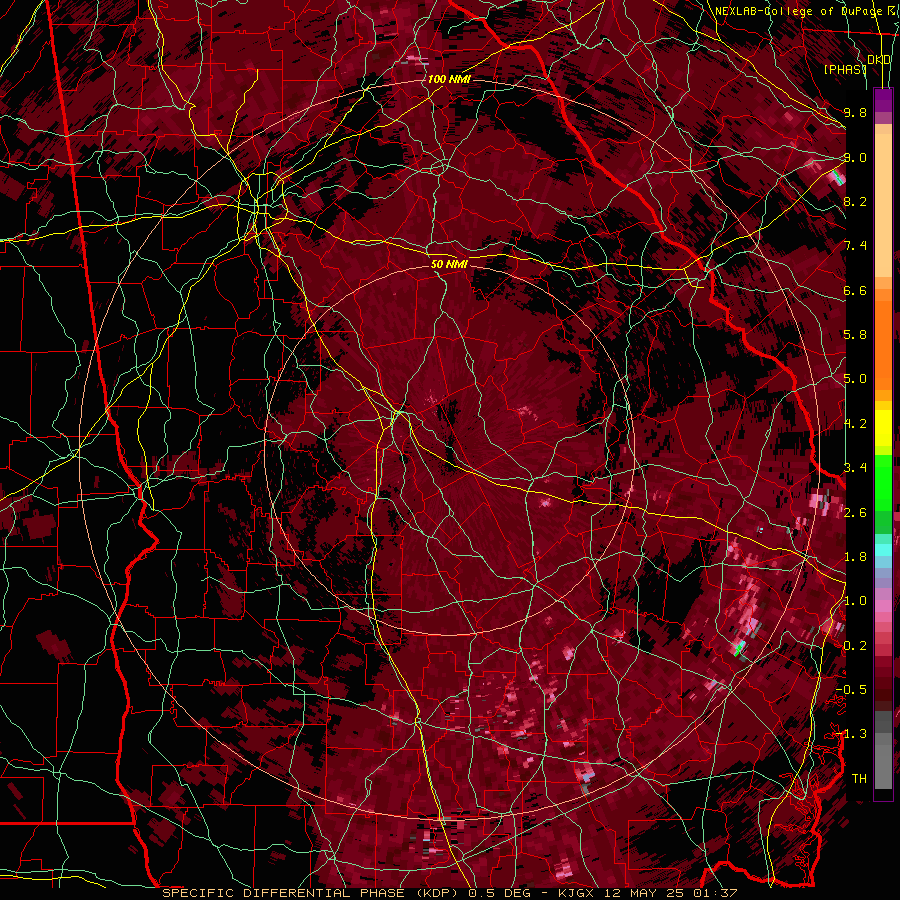The image size is (900, 900).
Task: Click the -0.5 legend value
Action: (851, 690)
